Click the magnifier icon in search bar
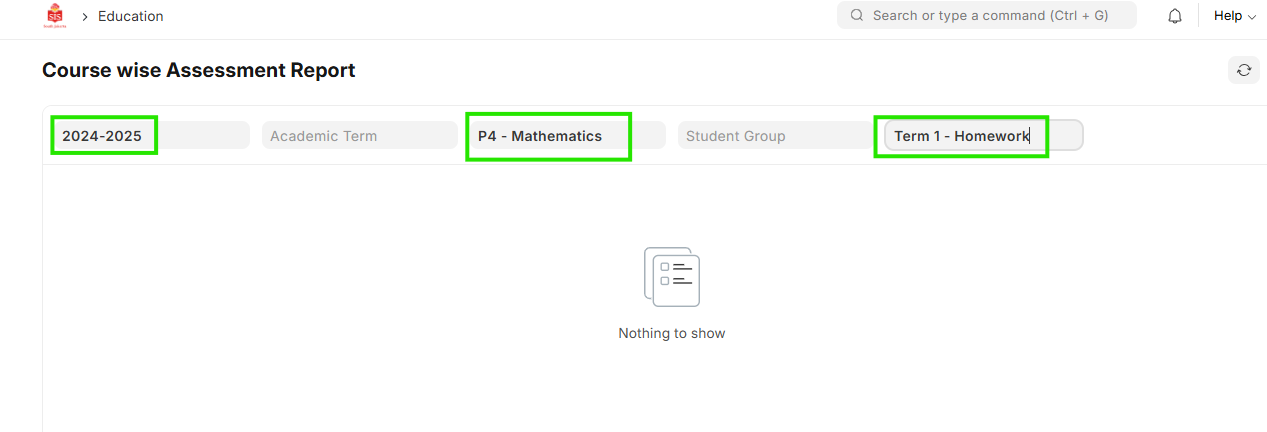Image resolution: width=1267 pixels, height=432 pixels. (x=857, y=16)
